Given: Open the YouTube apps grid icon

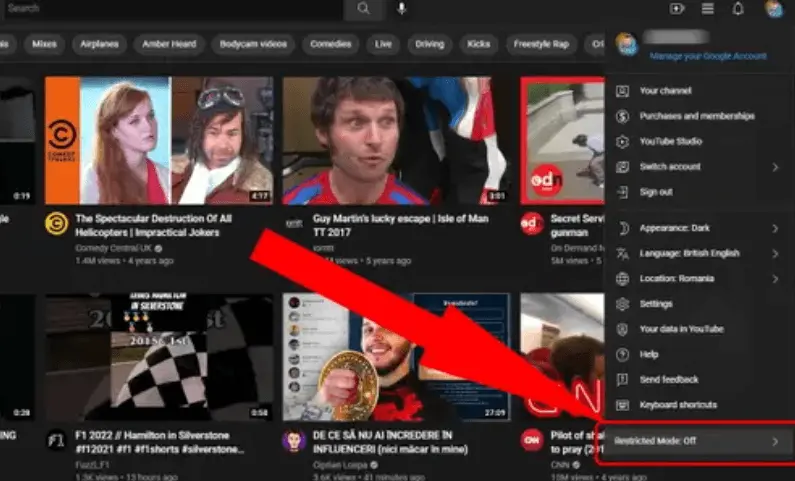Looking at the screenshot, I should click(x=708, y=9).
